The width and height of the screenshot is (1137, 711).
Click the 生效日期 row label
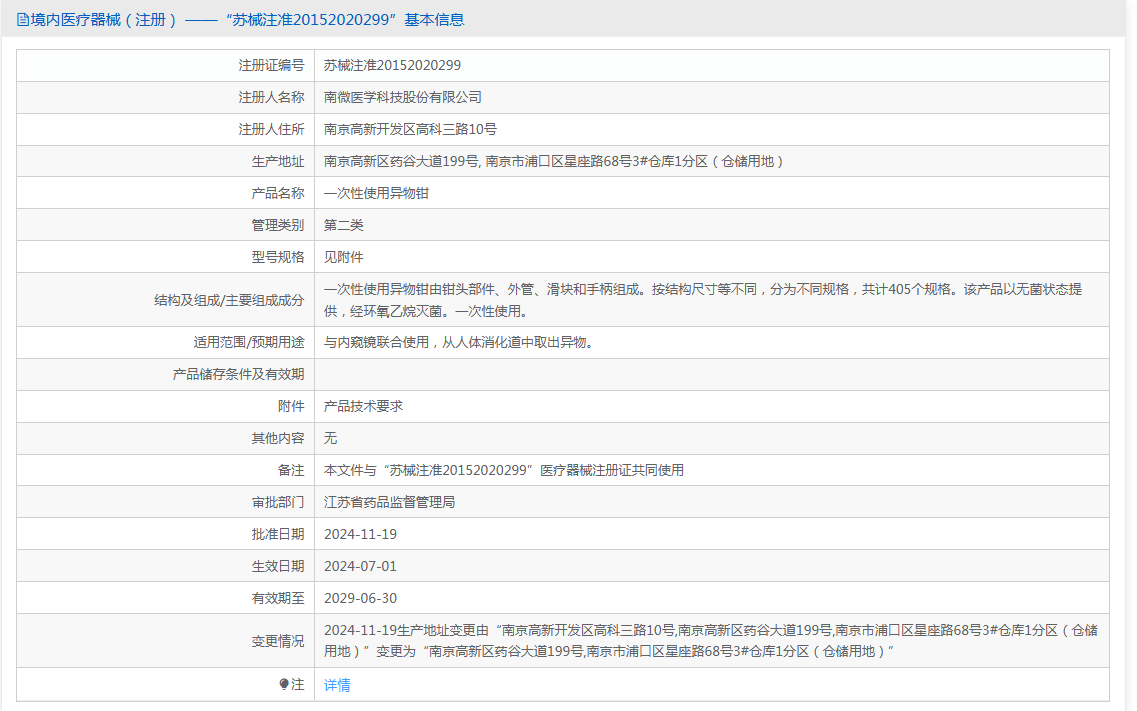278,566
